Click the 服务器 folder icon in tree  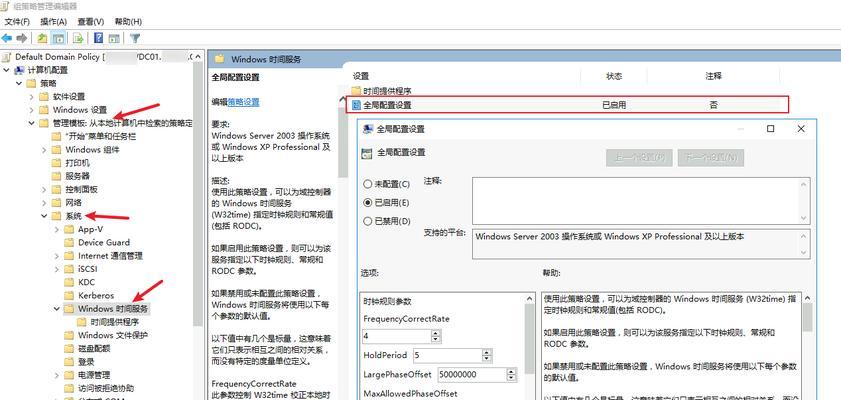[x=56, y=176]
